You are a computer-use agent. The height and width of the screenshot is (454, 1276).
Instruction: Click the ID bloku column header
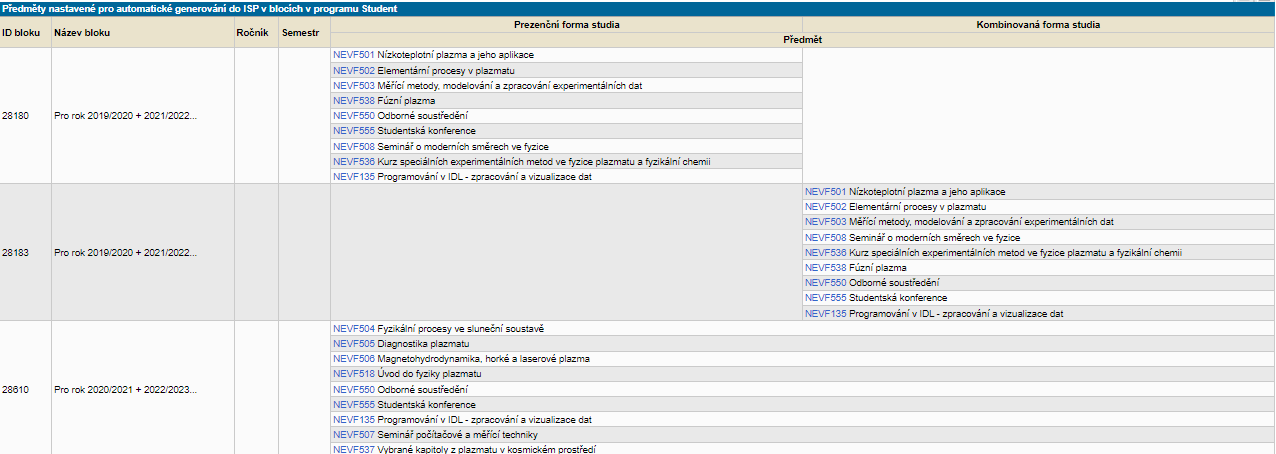pyautogui.click(x=20, y=32)
